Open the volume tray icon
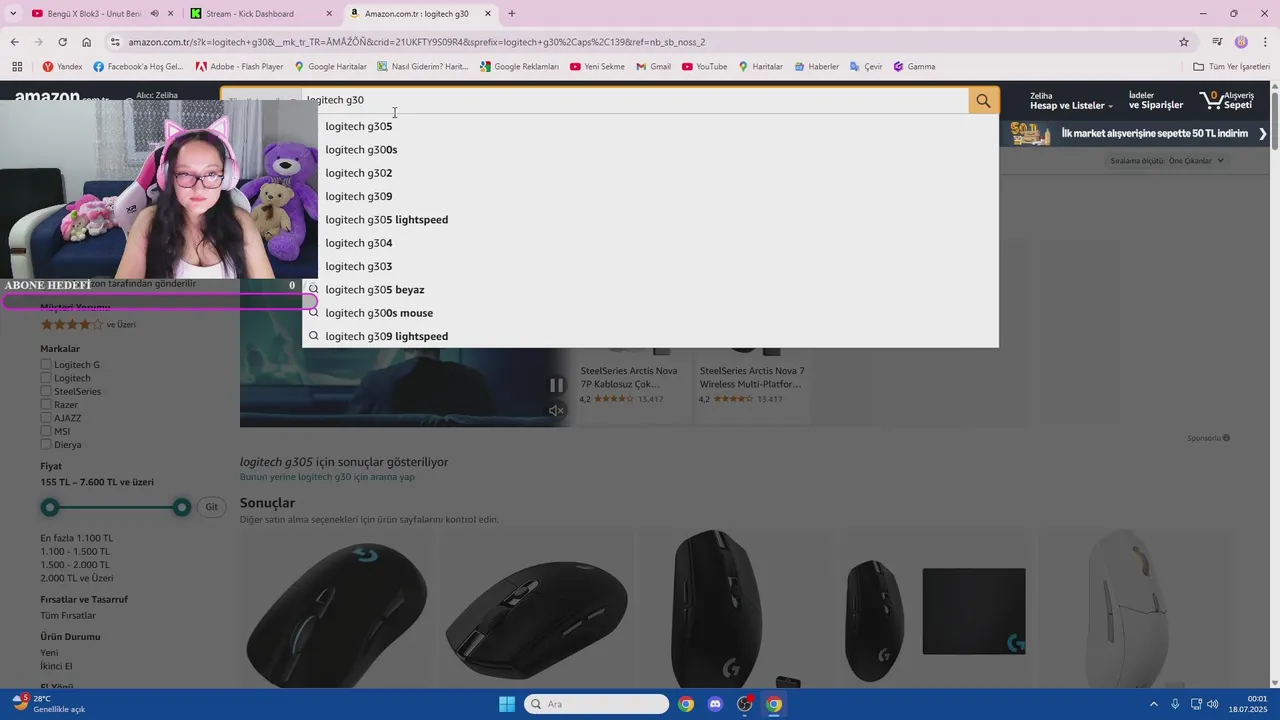This screenshot has width=1280, height=720. point(1213,704)
